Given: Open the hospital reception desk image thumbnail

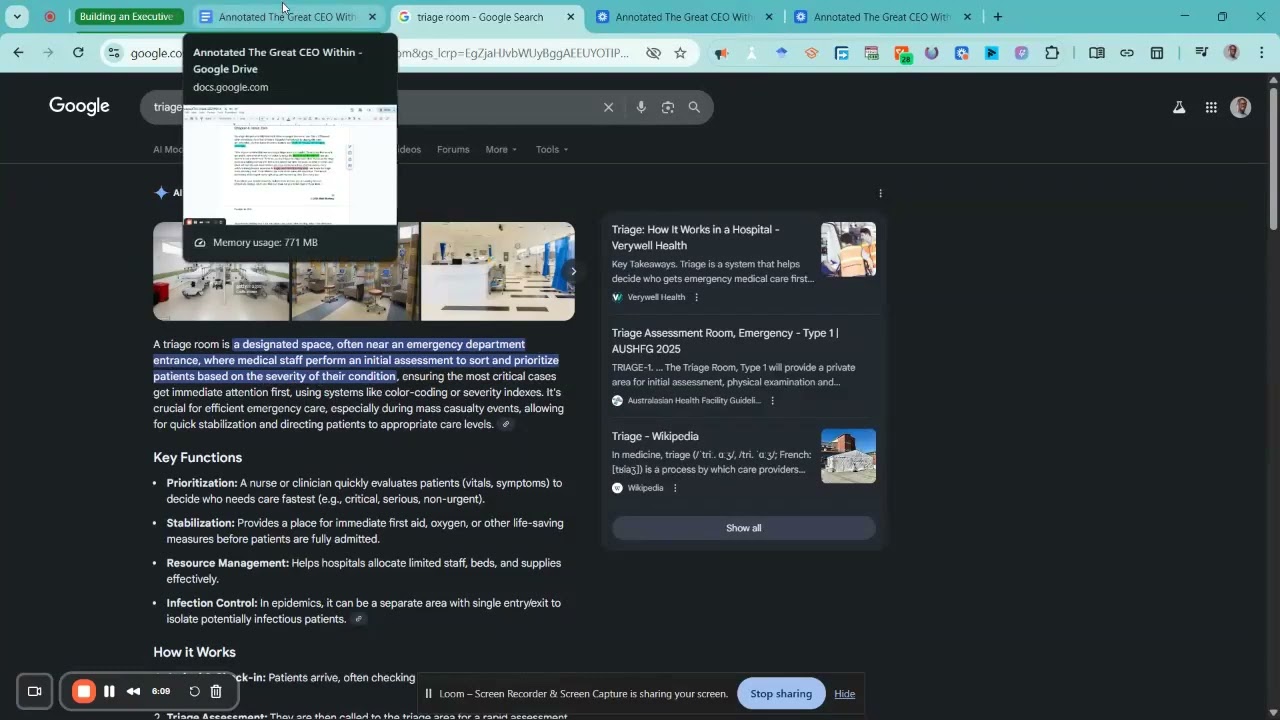Looking at the screenshot, I should tap(498, 271).
